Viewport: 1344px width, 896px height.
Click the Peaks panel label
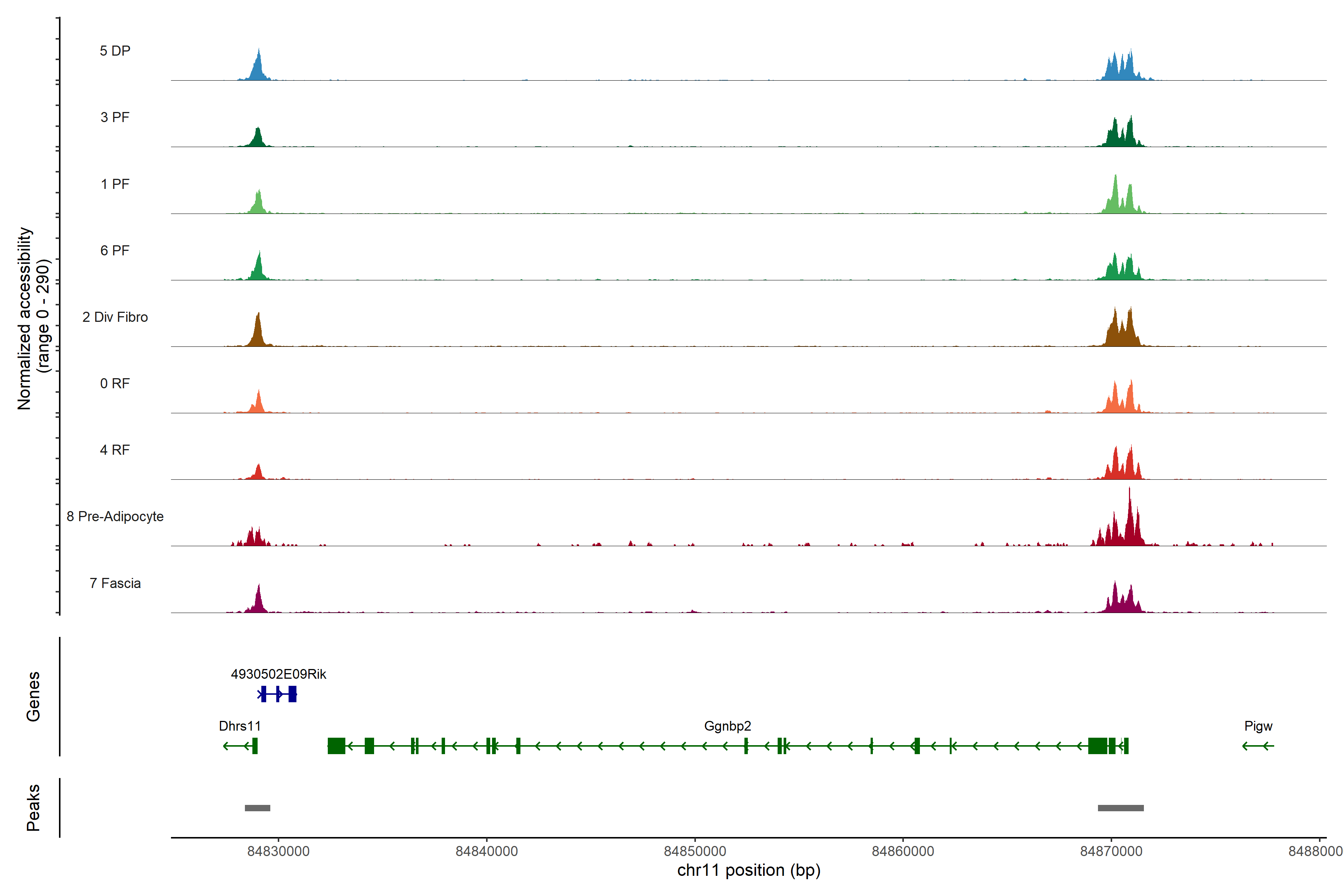click(33, 808)
